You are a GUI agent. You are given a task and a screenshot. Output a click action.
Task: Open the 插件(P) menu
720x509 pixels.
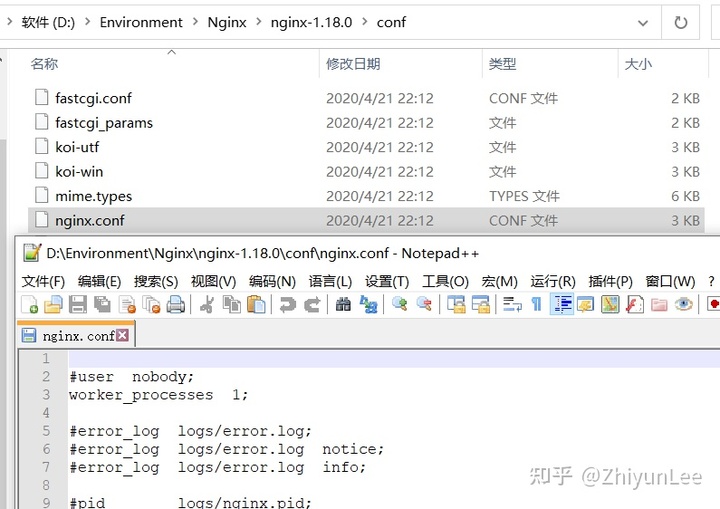pyautogui.click(x=610, y=281)
